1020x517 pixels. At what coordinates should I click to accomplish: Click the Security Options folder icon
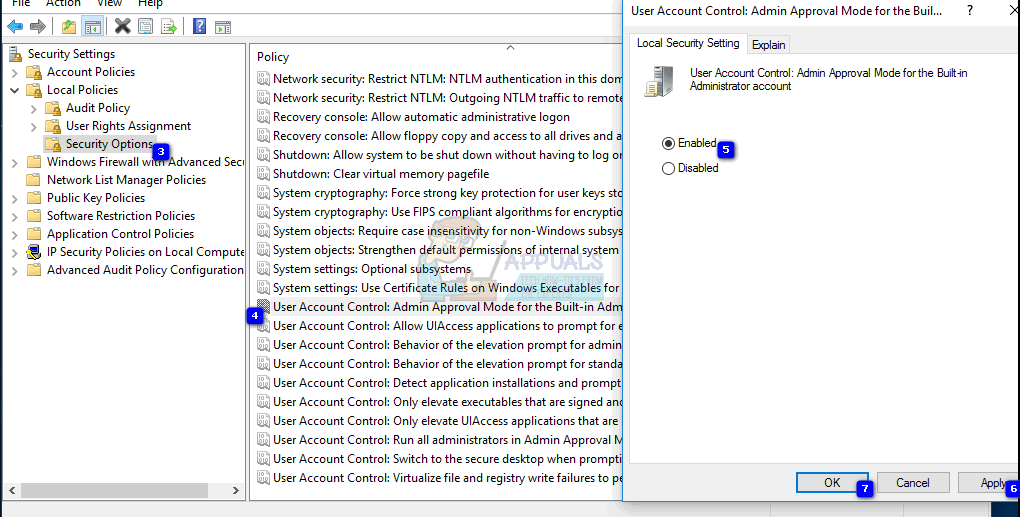(53, 144)
